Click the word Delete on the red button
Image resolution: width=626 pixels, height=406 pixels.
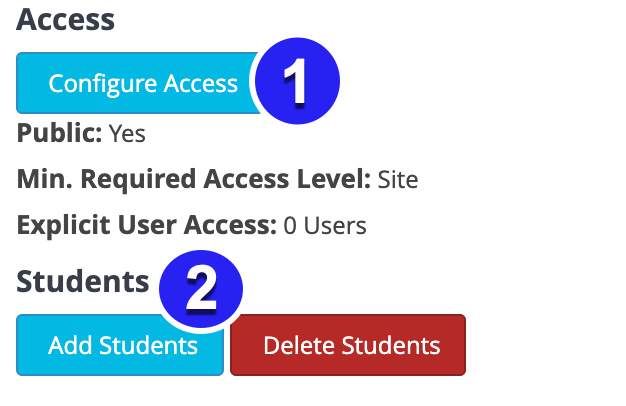tap(299, 345)
